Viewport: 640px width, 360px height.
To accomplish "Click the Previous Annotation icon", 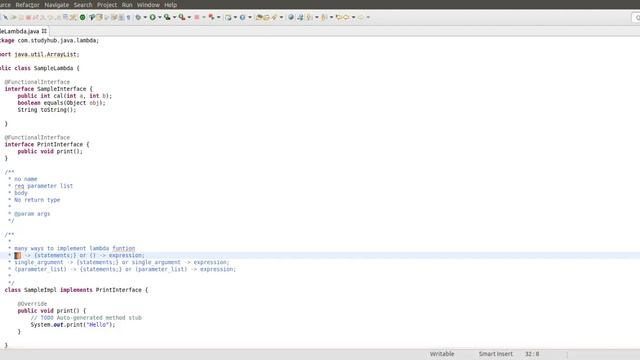I will point(324,17).
